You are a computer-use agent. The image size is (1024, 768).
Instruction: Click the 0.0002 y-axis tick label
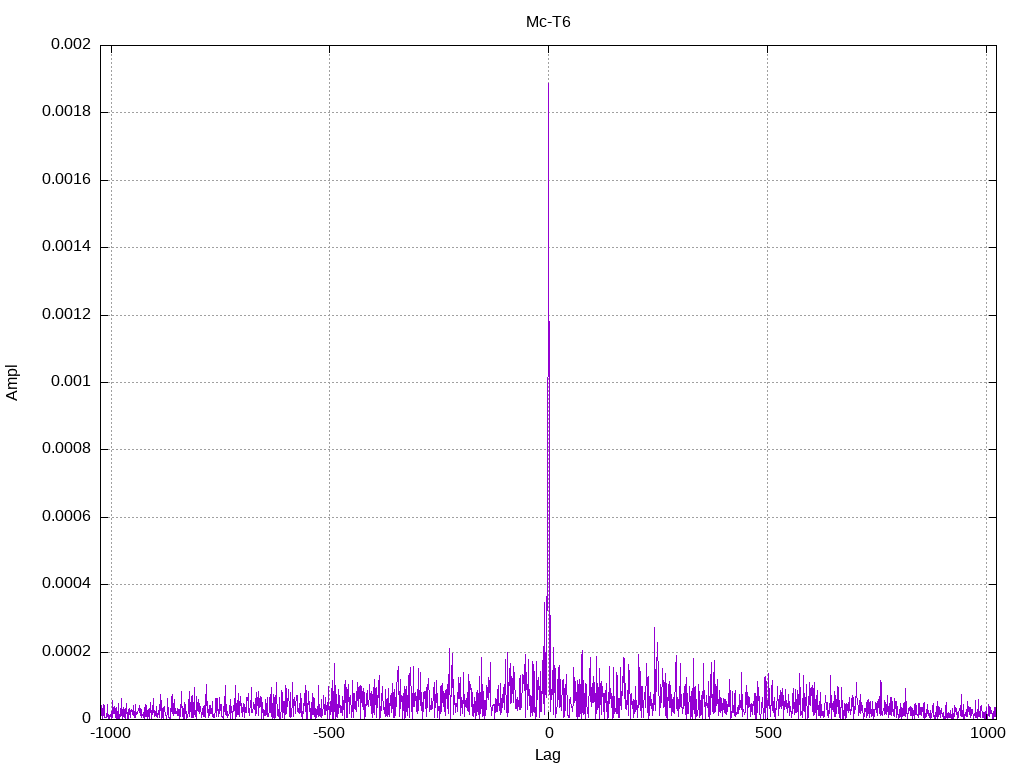[x=66, y=652]
